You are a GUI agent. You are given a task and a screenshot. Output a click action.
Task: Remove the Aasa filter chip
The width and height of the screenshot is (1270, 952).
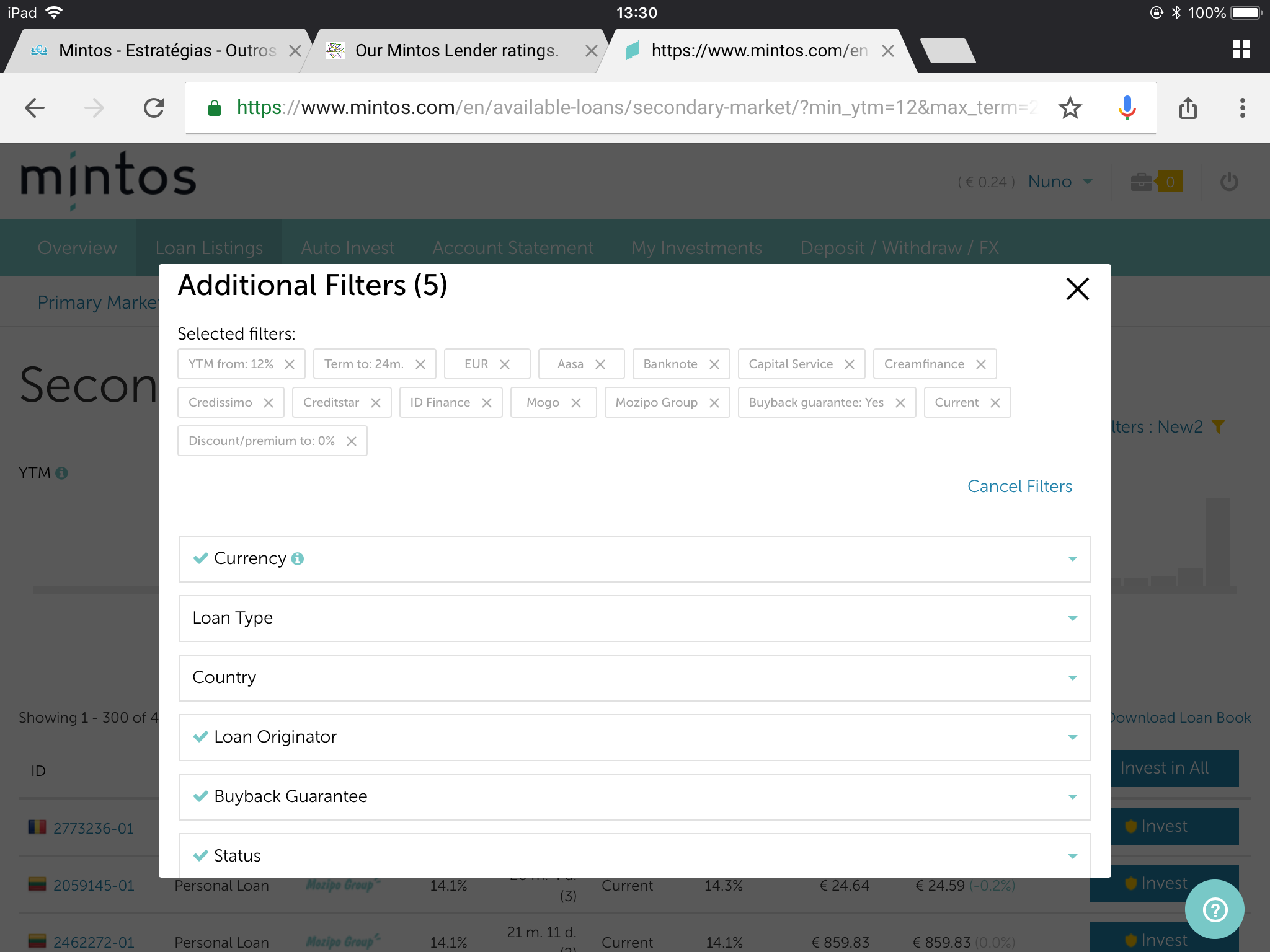click(600, 364)
